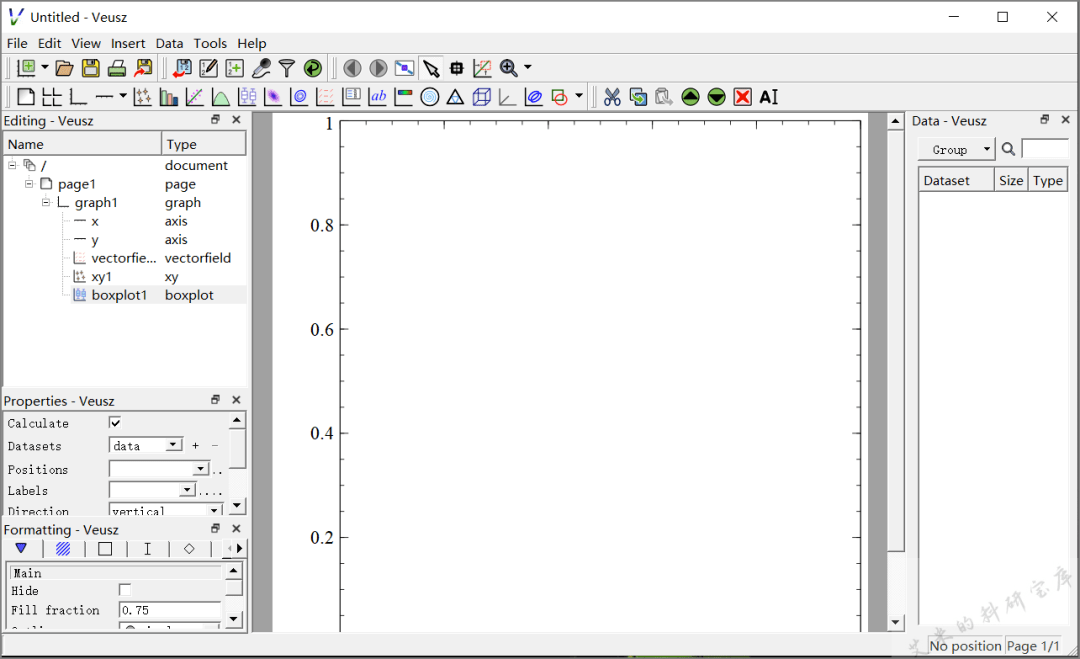Open the File menu
Screen dimensions: 1080x659
(x=17, y=43)
